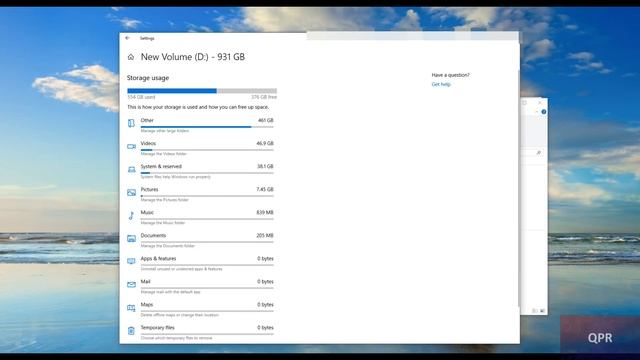Image resolution: width=640 pixels, height=360 pixels.
Task: Click the Storage usage heading
Action: pos(148,78)
